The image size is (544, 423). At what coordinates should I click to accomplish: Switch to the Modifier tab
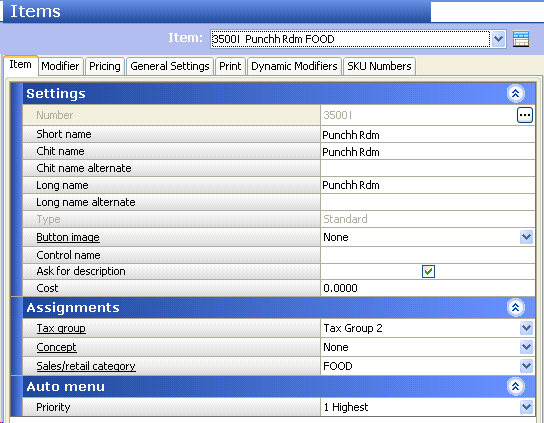[x=60, y=66]
